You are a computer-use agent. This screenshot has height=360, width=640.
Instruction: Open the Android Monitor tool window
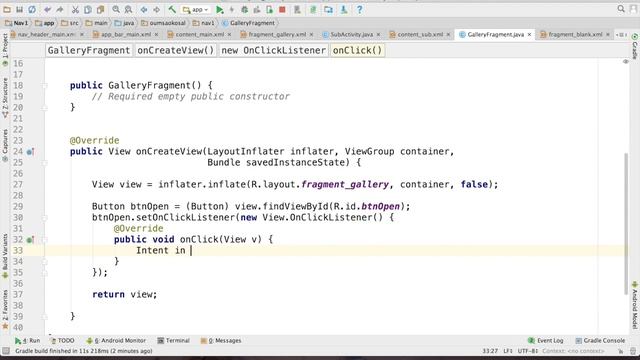tap(116, 340)
